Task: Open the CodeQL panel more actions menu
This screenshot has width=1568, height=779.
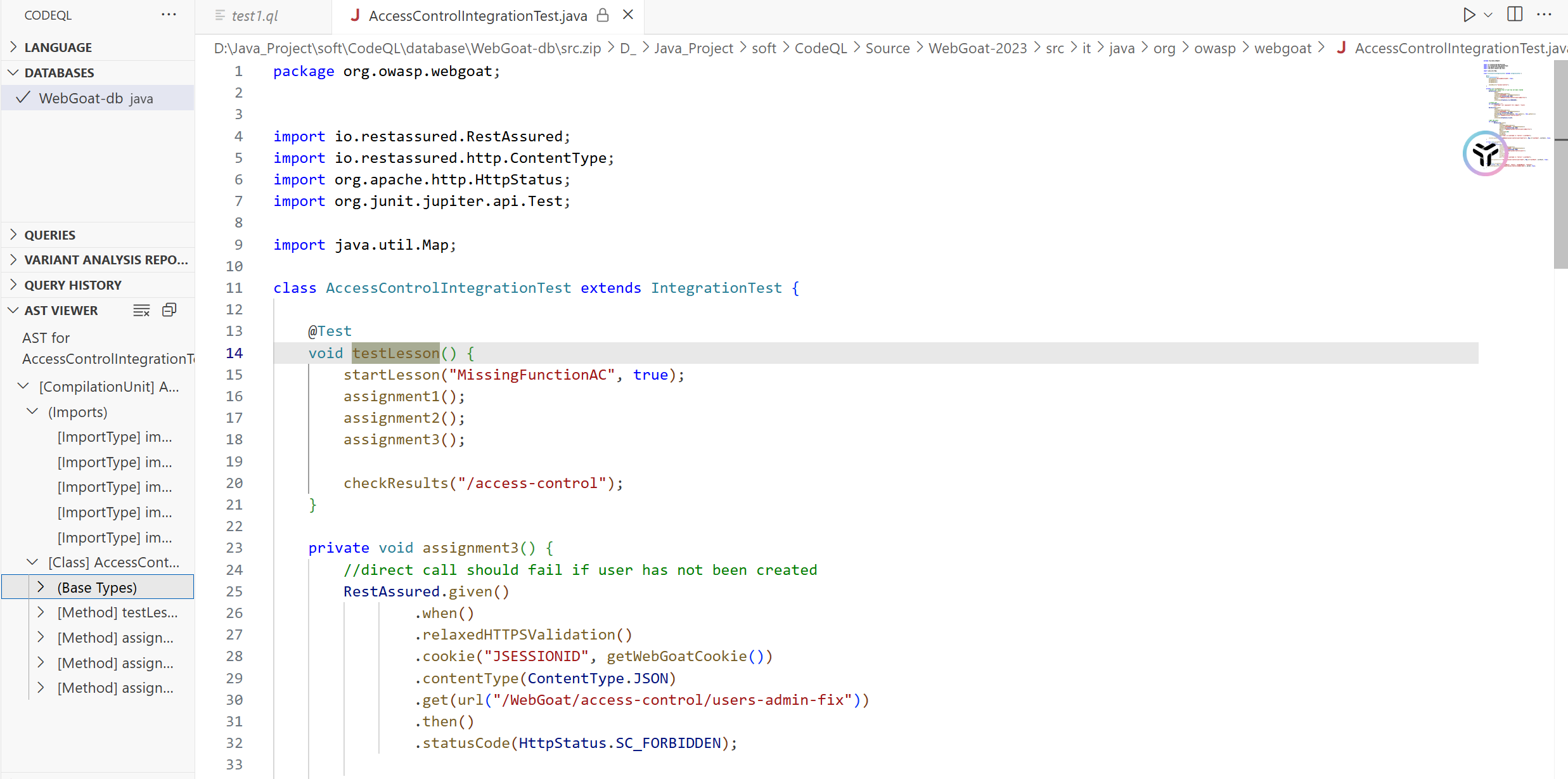Action: pos(169,15)
